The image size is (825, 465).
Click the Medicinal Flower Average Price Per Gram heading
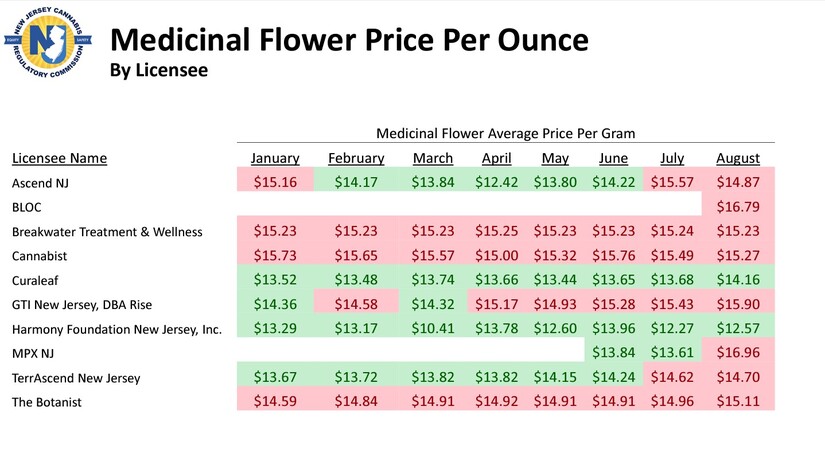click(506, 132)
